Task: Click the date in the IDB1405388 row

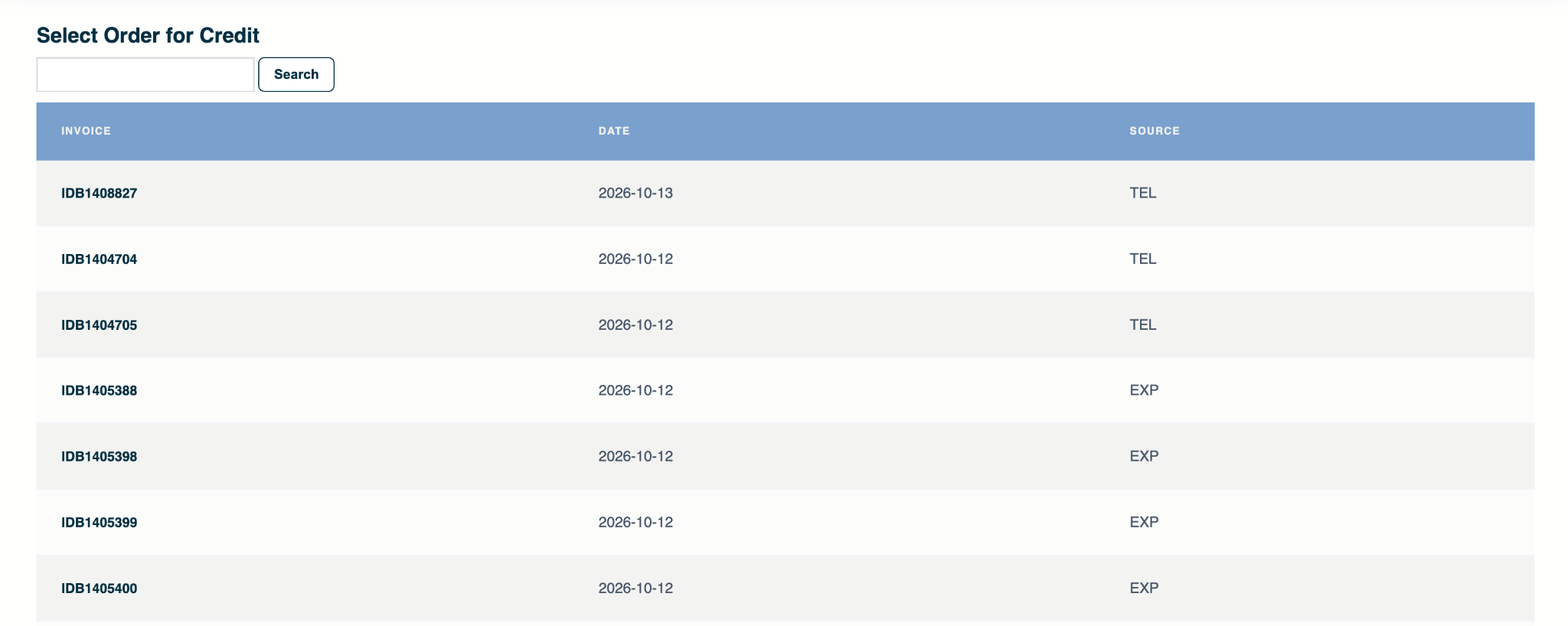Action: click(635, 390)
